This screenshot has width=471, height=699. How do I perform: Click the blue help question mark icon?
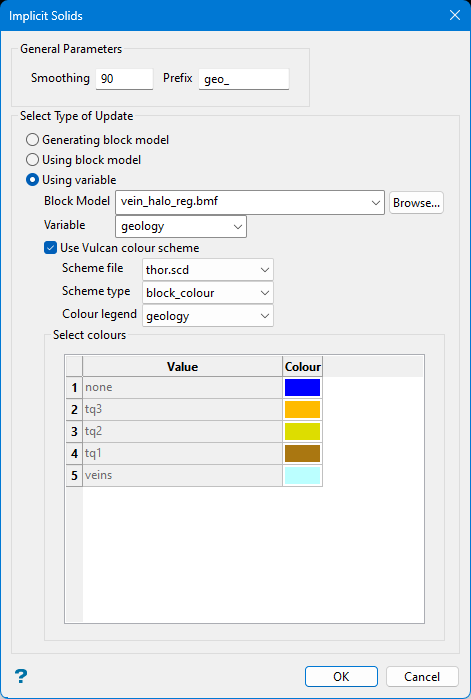21,676
